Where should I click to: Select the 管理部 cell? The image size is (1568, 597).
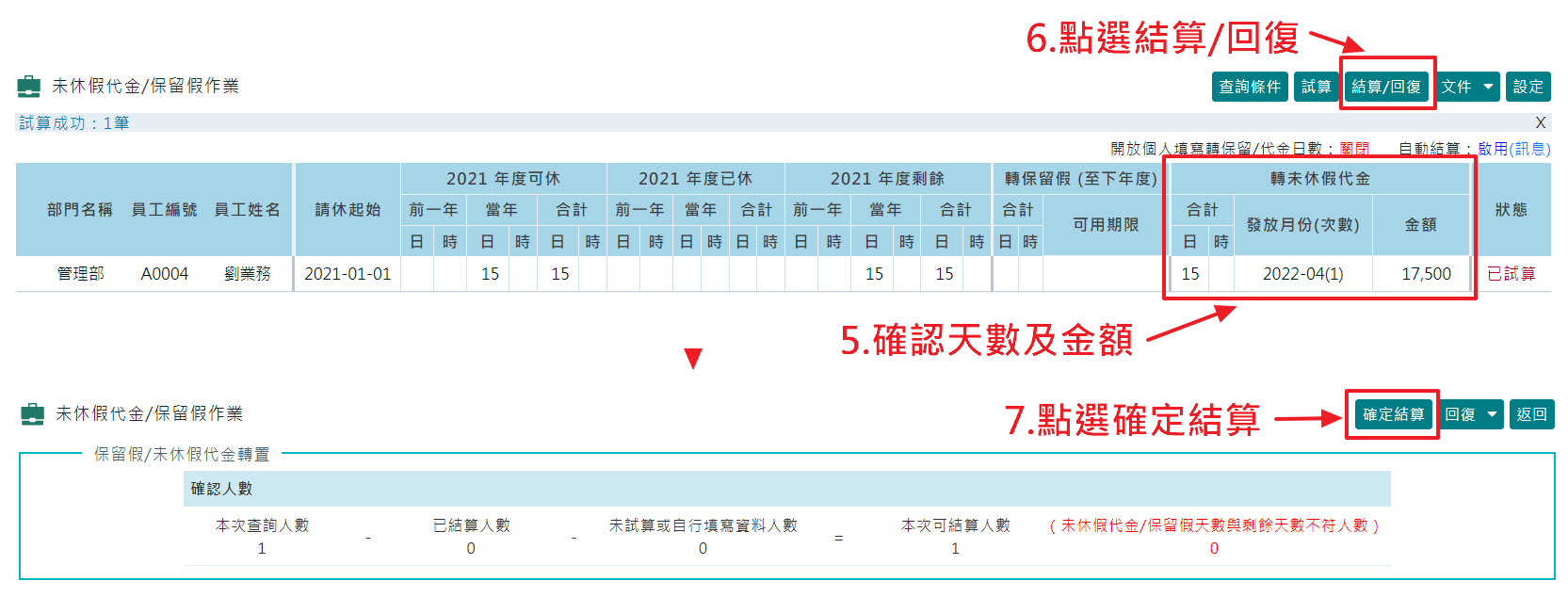(80, 274)
